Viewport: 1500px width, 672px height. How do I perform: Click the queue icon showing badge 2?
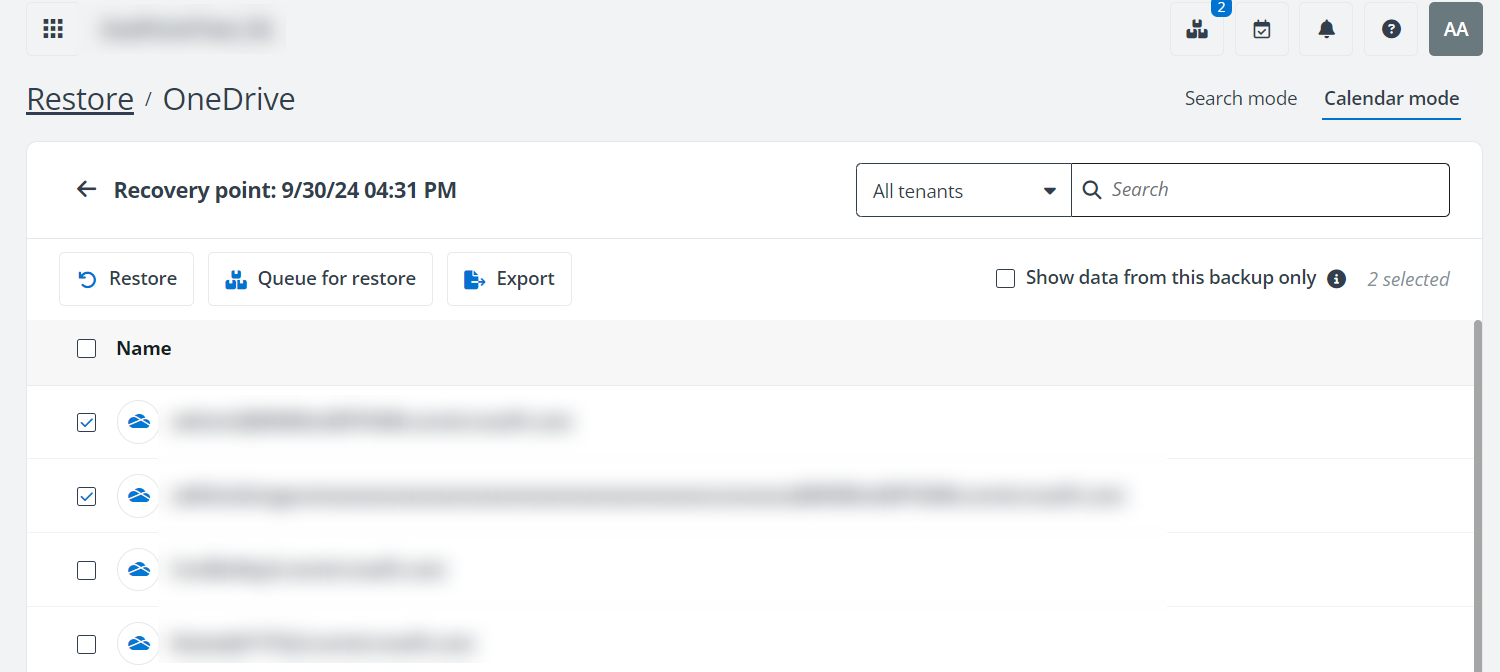1197,29
